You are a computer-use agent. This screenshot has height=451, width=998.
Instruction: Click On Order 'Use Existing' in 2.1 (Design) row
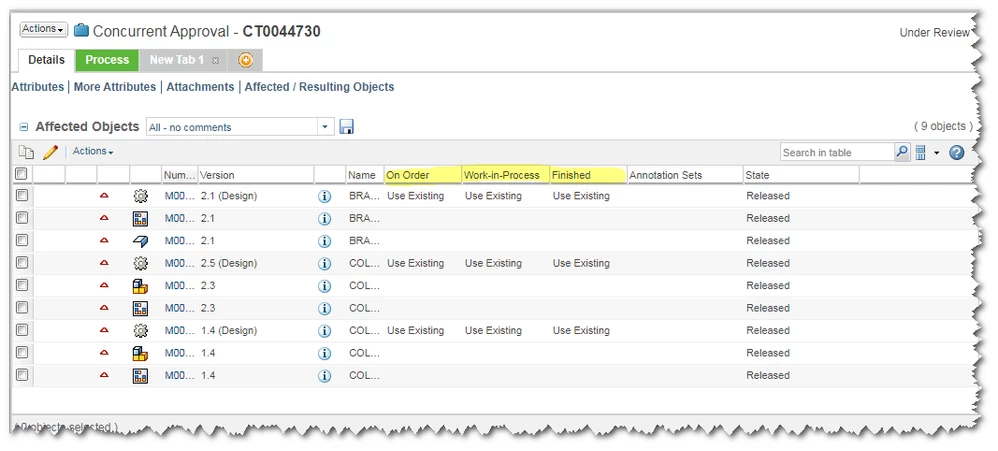pyautogui.click(x=416, y=196)
